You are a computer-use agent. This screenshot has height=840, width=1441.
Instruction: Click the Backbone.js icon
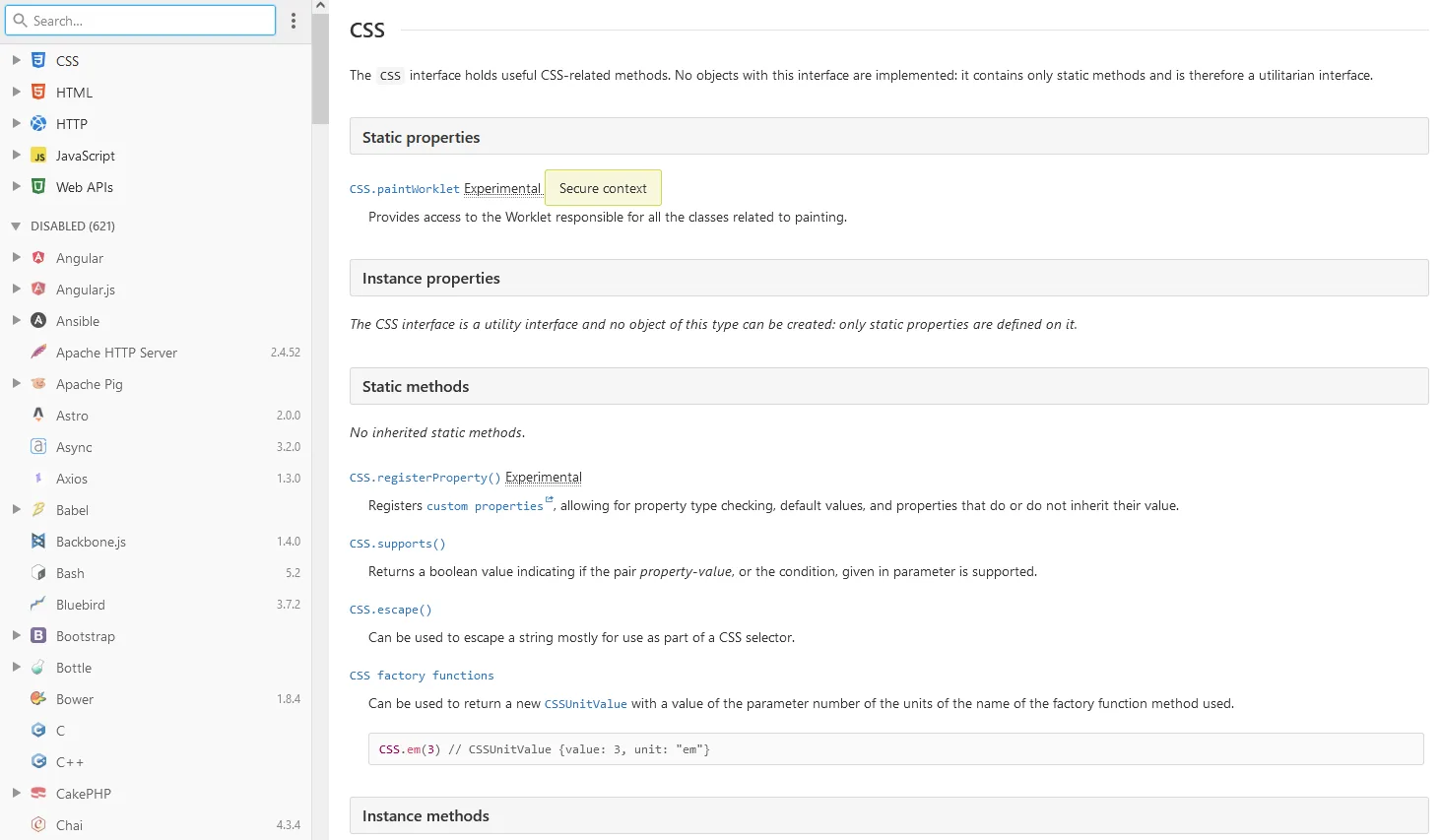coord(38,542)
